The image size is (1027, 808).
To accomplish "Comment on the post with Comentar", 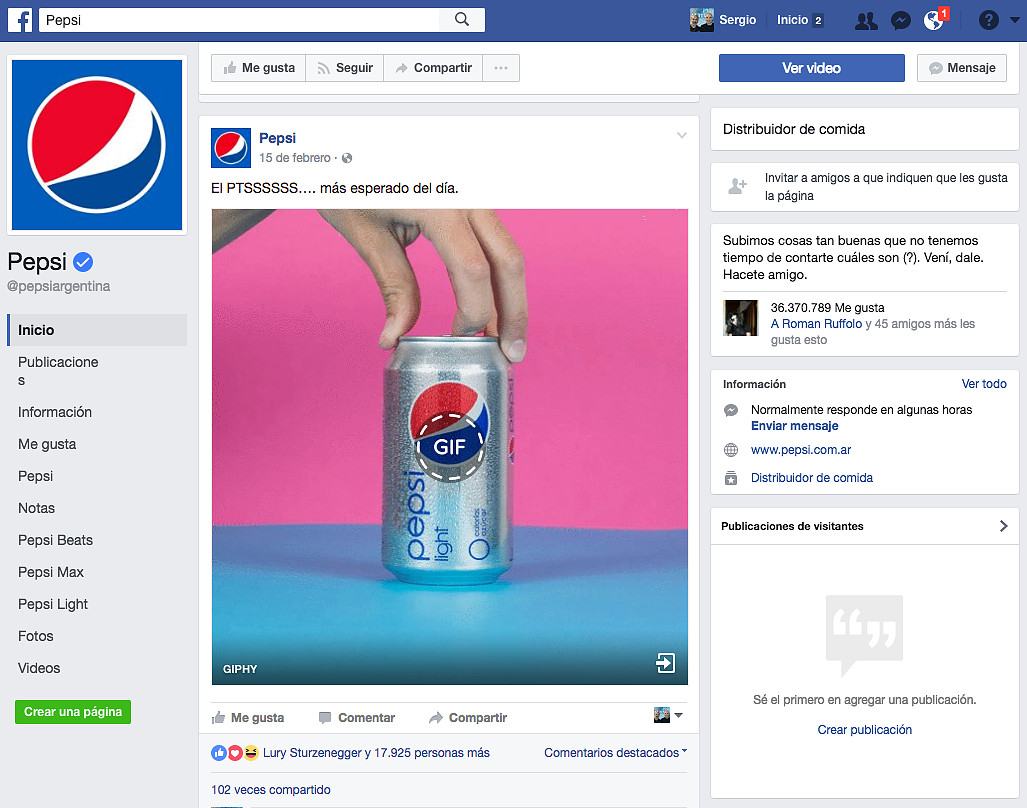I will (x=357, y=718).
